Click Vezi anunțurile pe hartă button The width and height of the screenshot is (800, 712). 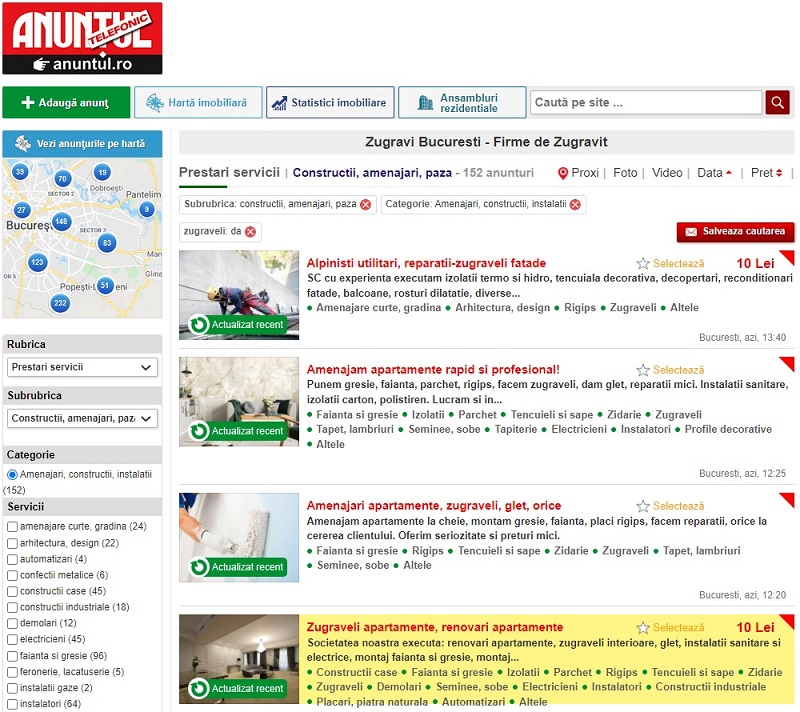82,144
